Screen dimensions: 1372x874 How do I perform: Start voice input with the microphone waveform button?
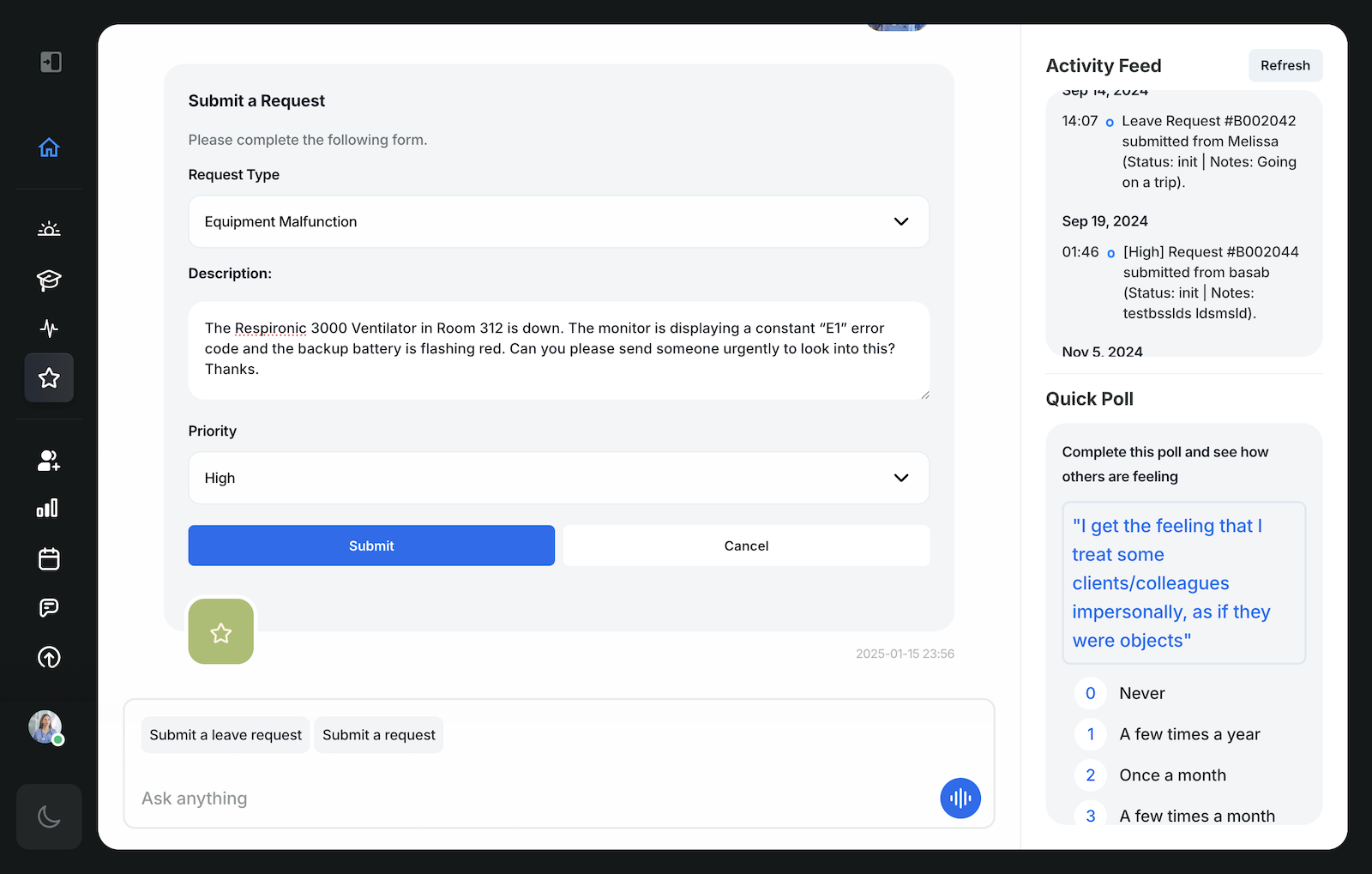tap(960, 798)
